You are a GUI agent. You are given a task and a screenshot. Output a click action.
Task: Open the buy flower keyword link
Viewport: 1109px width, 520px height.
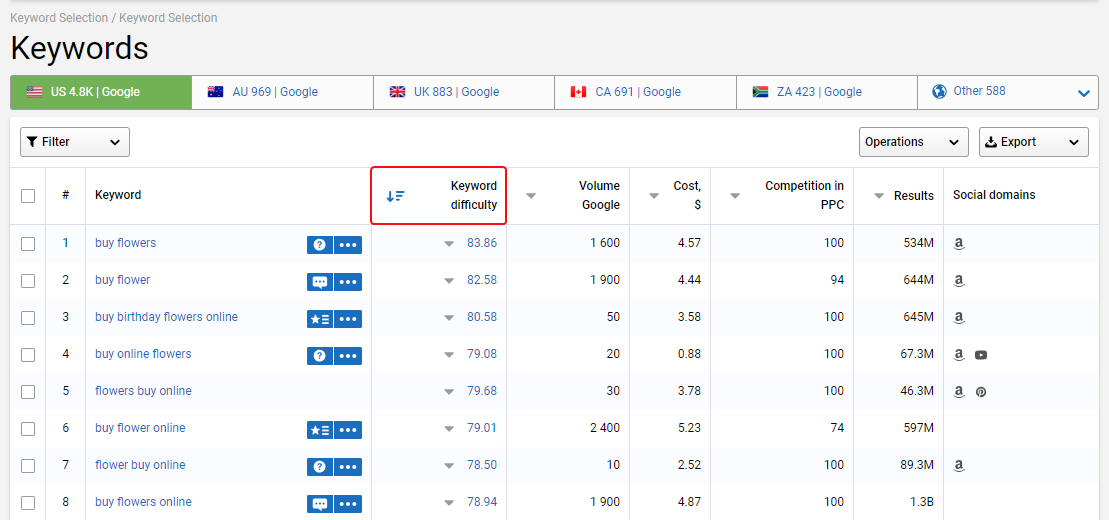click(x=122, y=279)
